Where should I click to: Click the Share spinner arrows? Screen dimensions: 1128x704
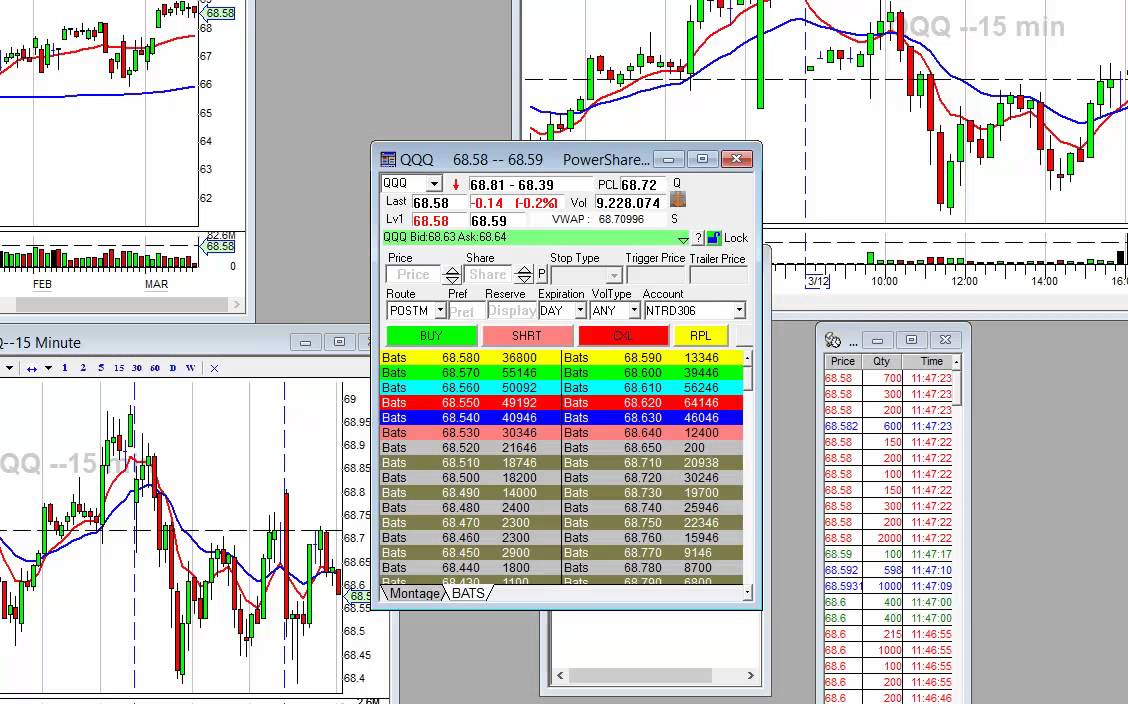point(524,275)
